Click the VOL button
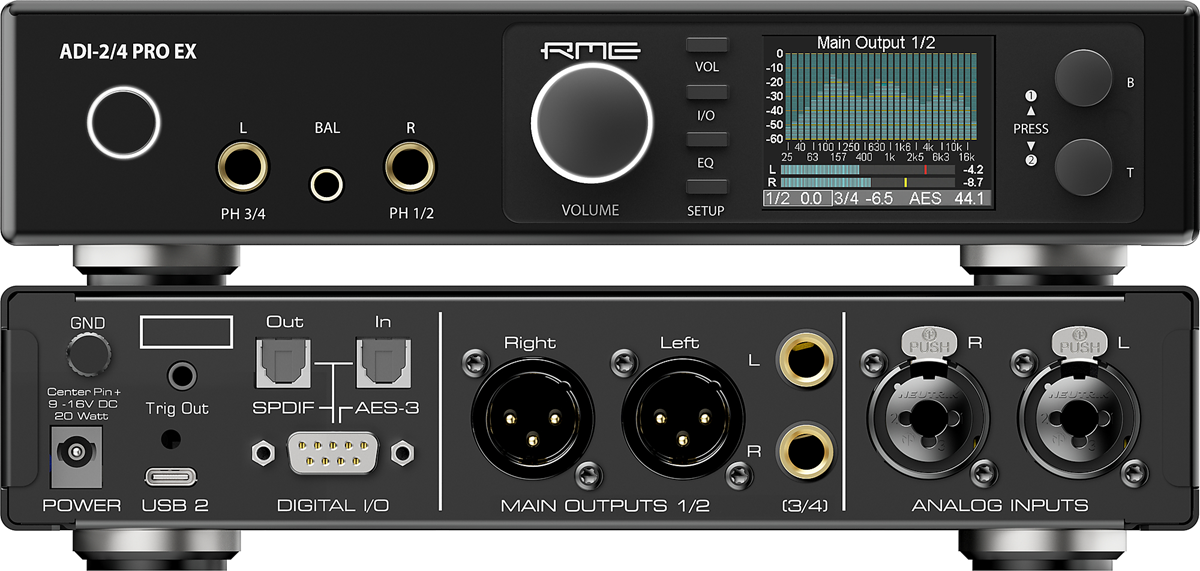 pos(707,46)
